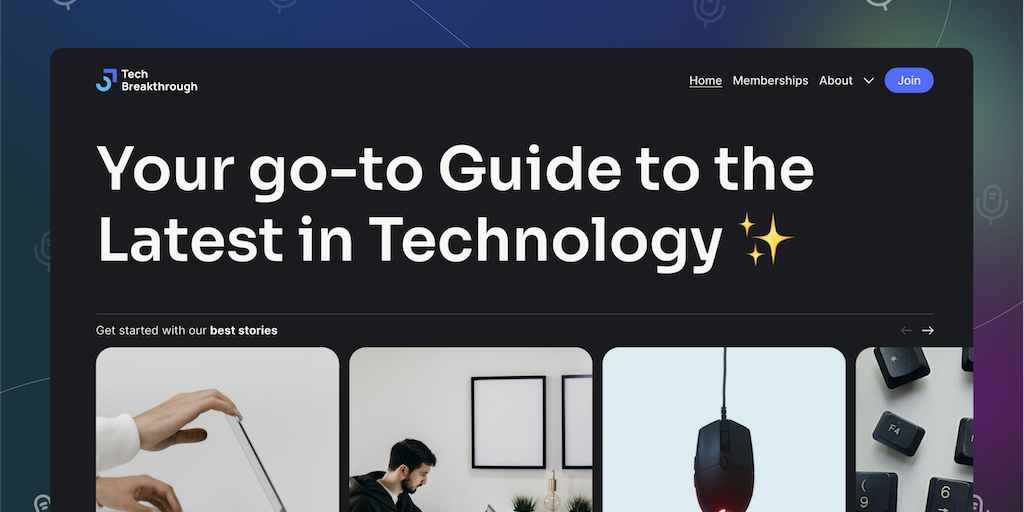
Task: Click the F4 keycap in the keyboard photo
Action: (x=898, y=433)
